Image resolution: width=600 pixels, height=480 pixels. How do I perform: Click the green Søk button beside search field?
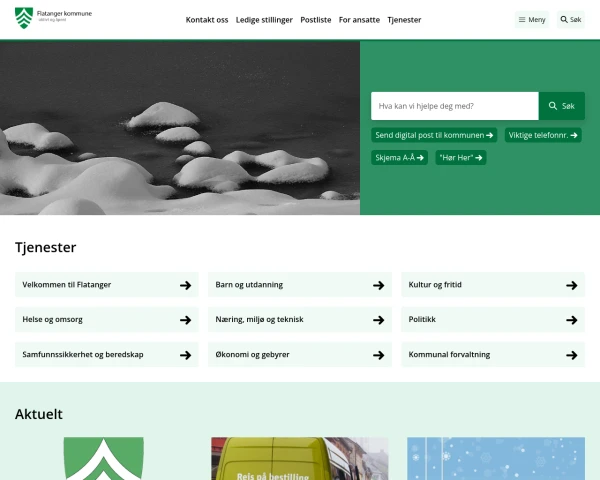561,106
